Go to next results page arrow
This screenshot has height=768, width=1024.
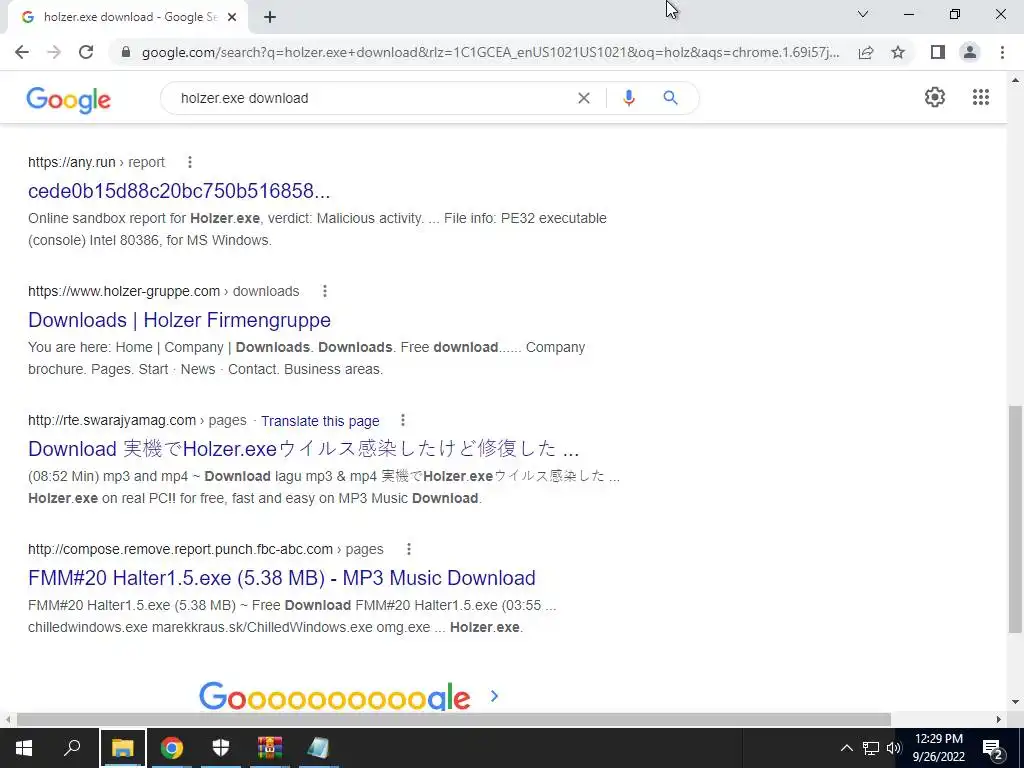point(494,696)
